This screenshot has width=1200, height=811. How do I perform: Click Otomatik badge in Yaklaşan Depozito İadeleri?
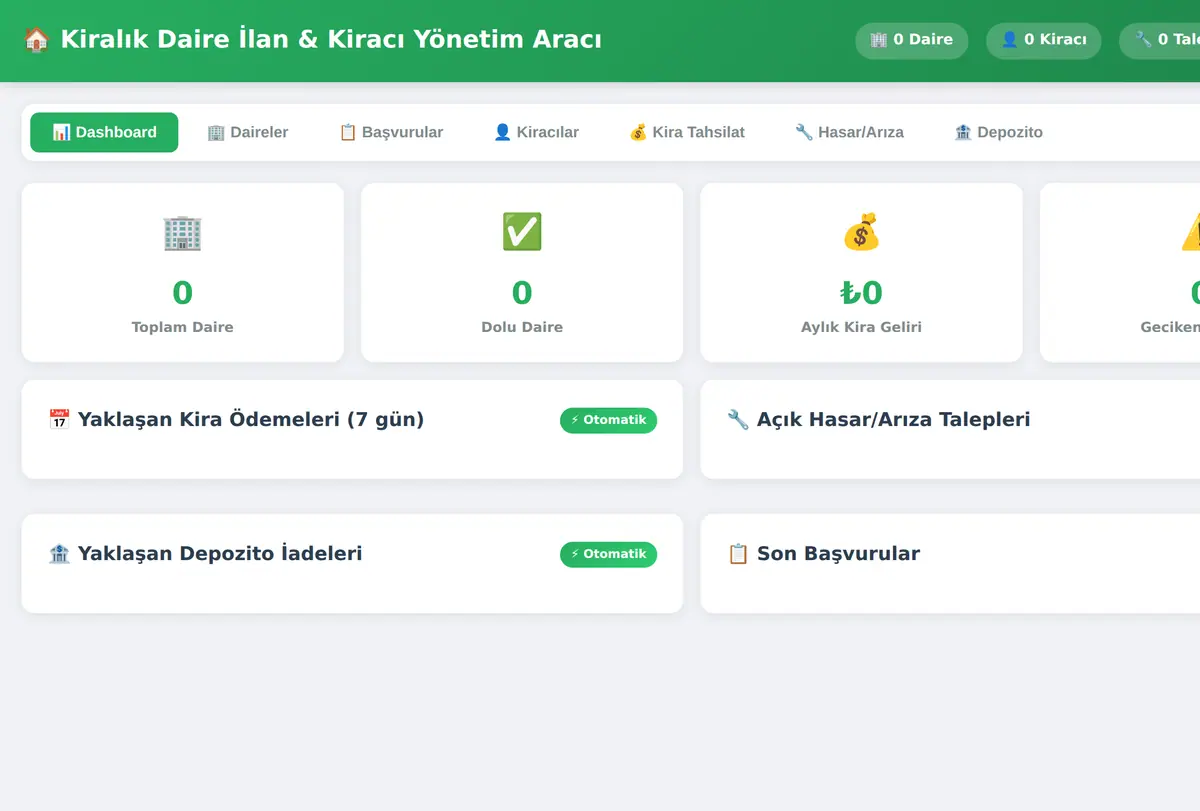(608, 554)
